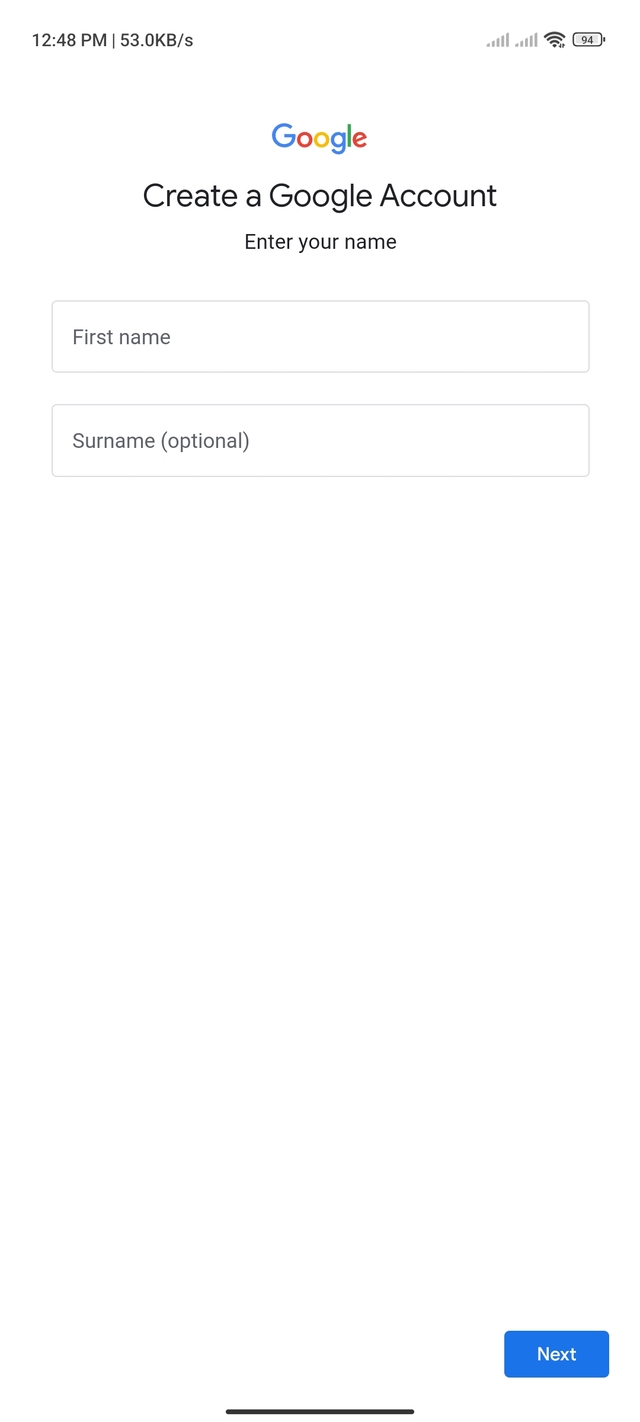The image size is (640, 1422).
Task: Click the capital blue G in Google logo
Action: click(x=283, y=136)
